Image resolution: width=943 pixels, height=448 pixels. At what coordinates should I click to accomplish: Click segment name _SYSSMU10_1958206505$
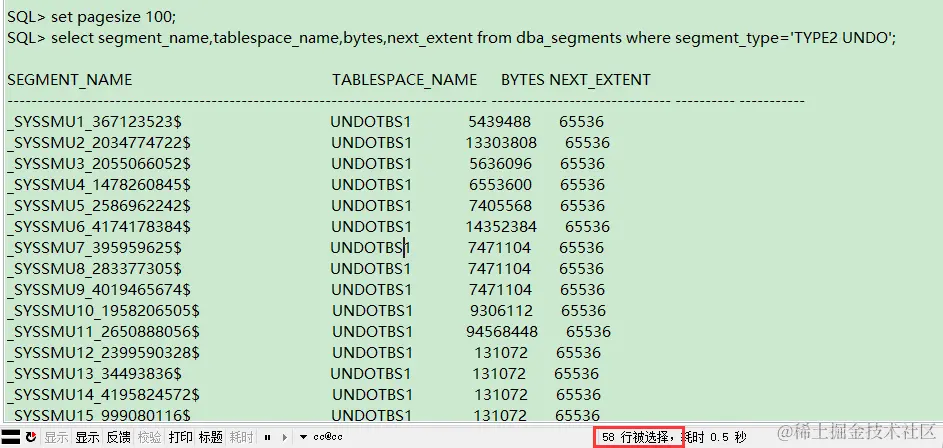[103, 311]
